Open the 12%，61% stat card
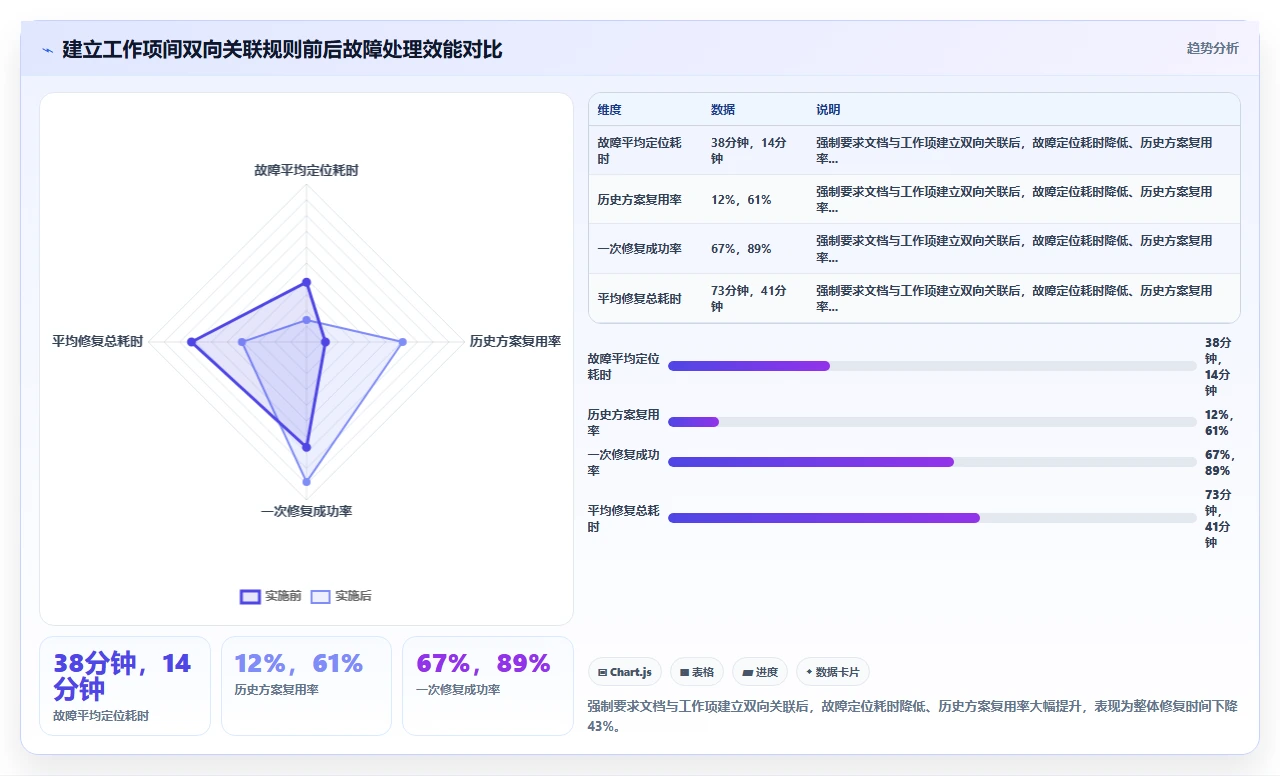 click(306, 686)
